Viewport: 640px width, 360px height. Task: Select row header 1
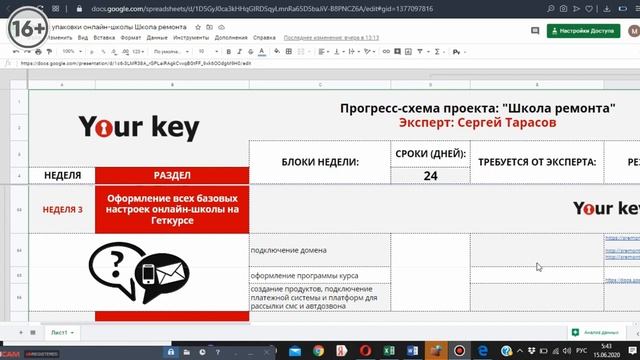pyautogui.click(x=19, y=101)
